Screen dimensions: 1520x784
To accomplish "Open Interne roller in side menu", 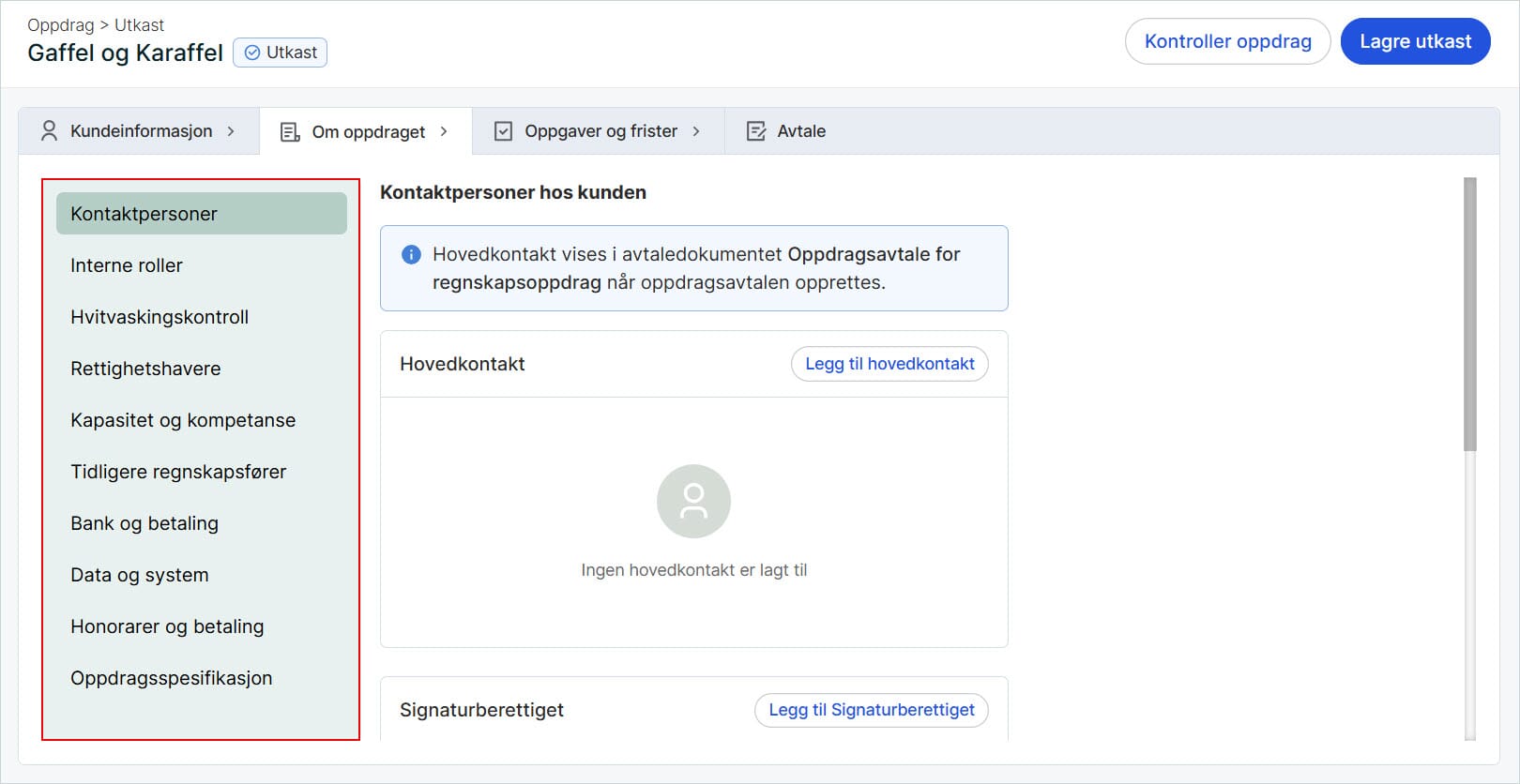I will [x=127, y=265].
